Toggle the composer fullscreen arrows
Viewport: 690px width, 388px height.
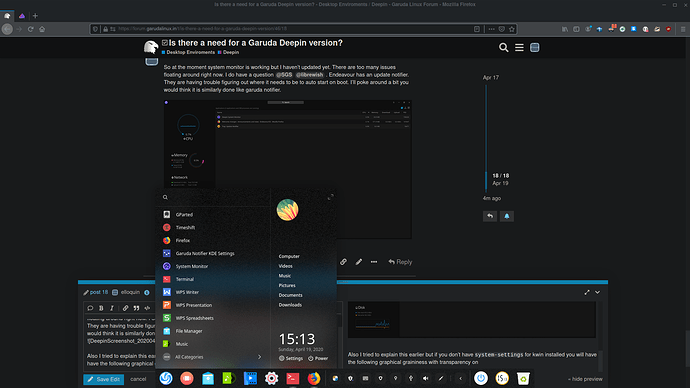pos(587,292)
